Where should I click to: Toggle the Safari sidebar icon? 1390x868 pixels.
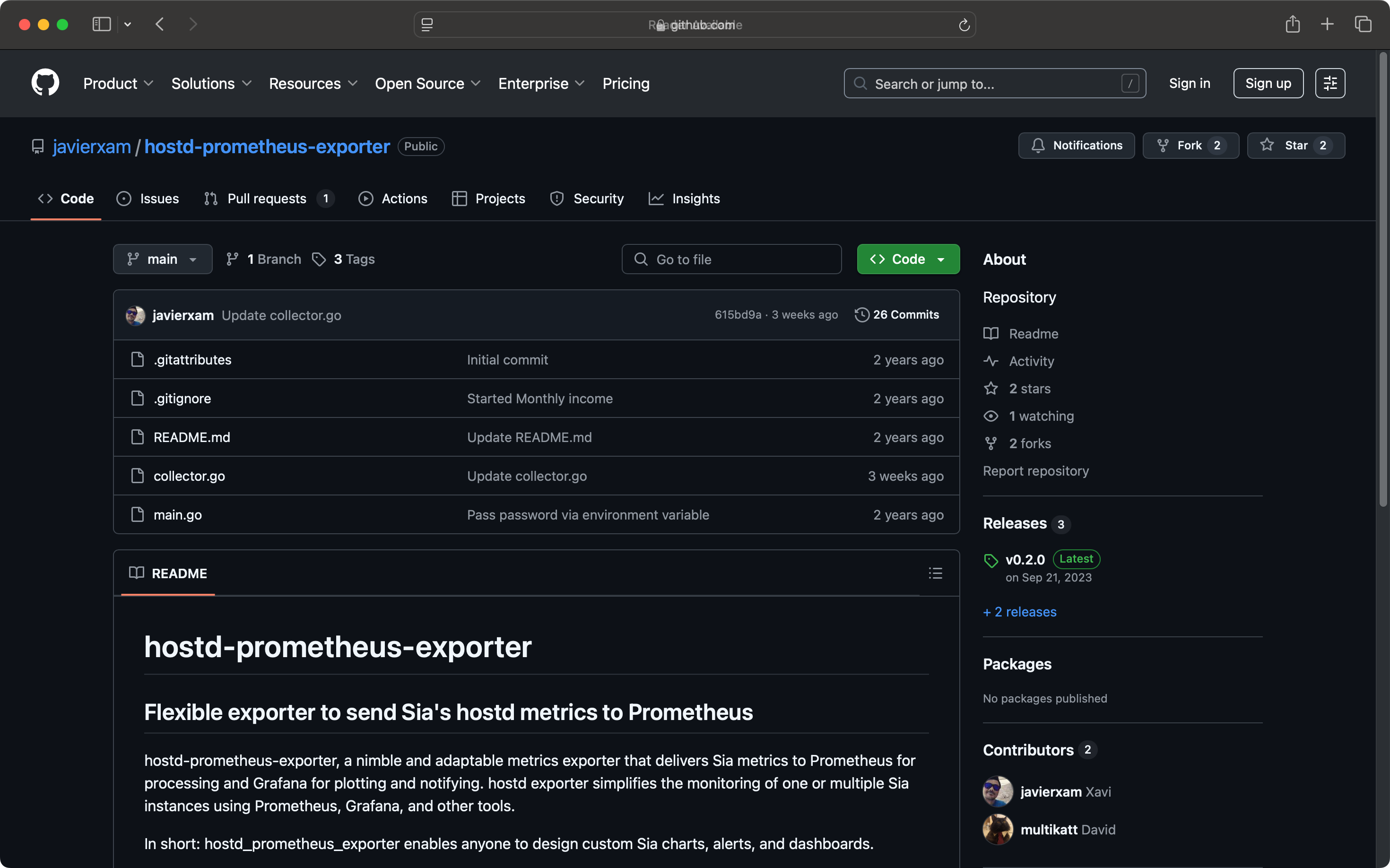tap(102, 24)
